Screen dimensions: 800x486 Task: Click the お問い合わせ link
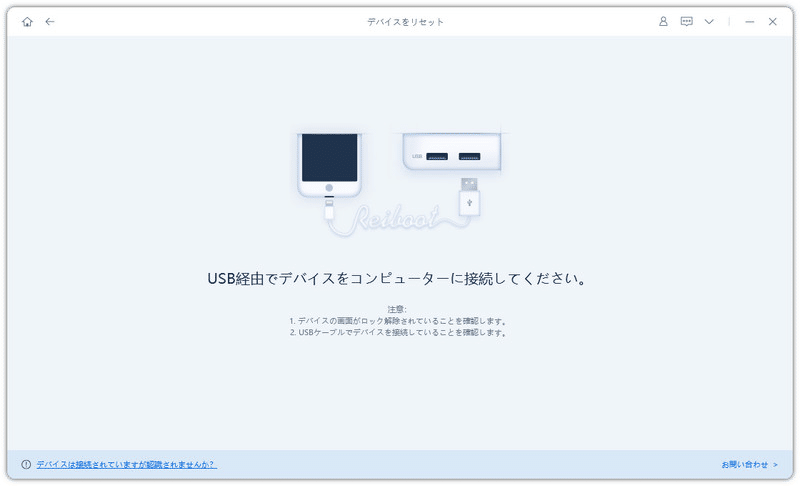coord(749,465)
